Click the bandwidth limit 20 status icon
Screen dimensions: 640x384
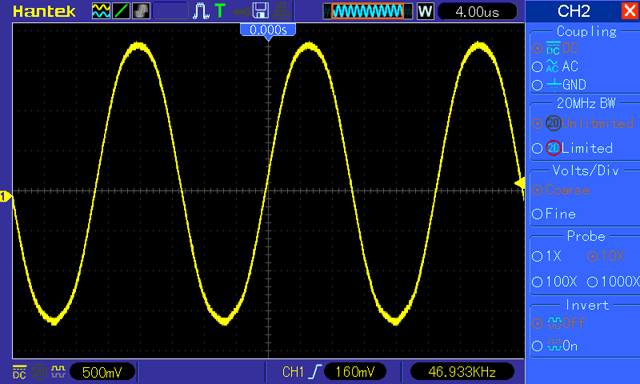[x=39, y=372]
